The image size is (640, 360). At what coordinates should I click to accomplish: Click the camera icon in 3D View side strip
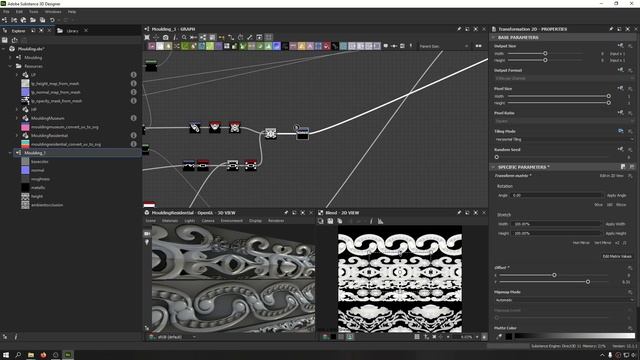click(x=147, y=233)
